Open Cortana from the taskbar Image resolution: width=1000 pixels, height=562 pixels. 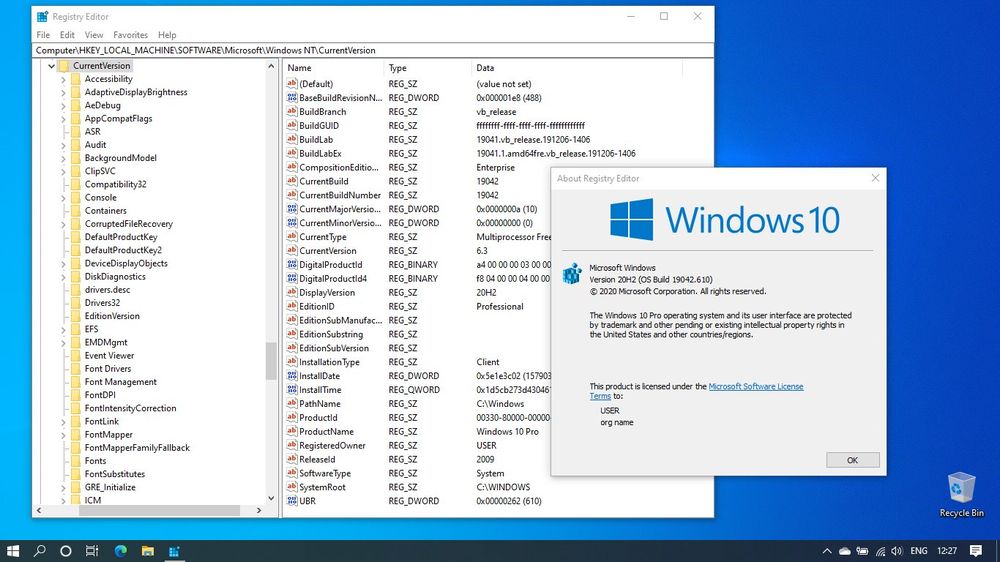click(66, 551)
